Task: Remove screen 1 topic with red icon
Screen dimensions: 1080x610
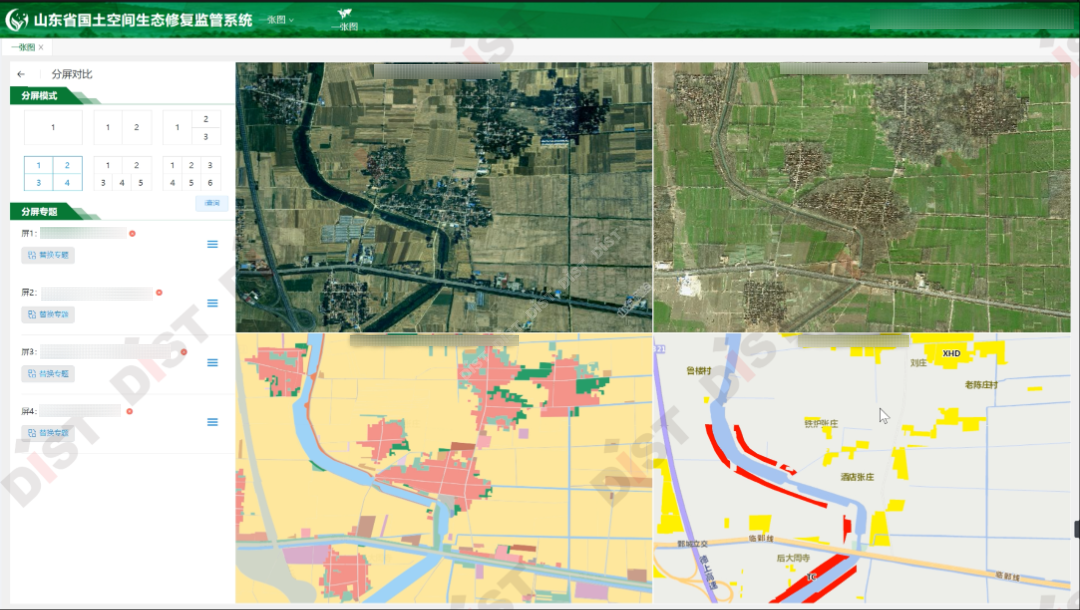Action: click(132, 233)
